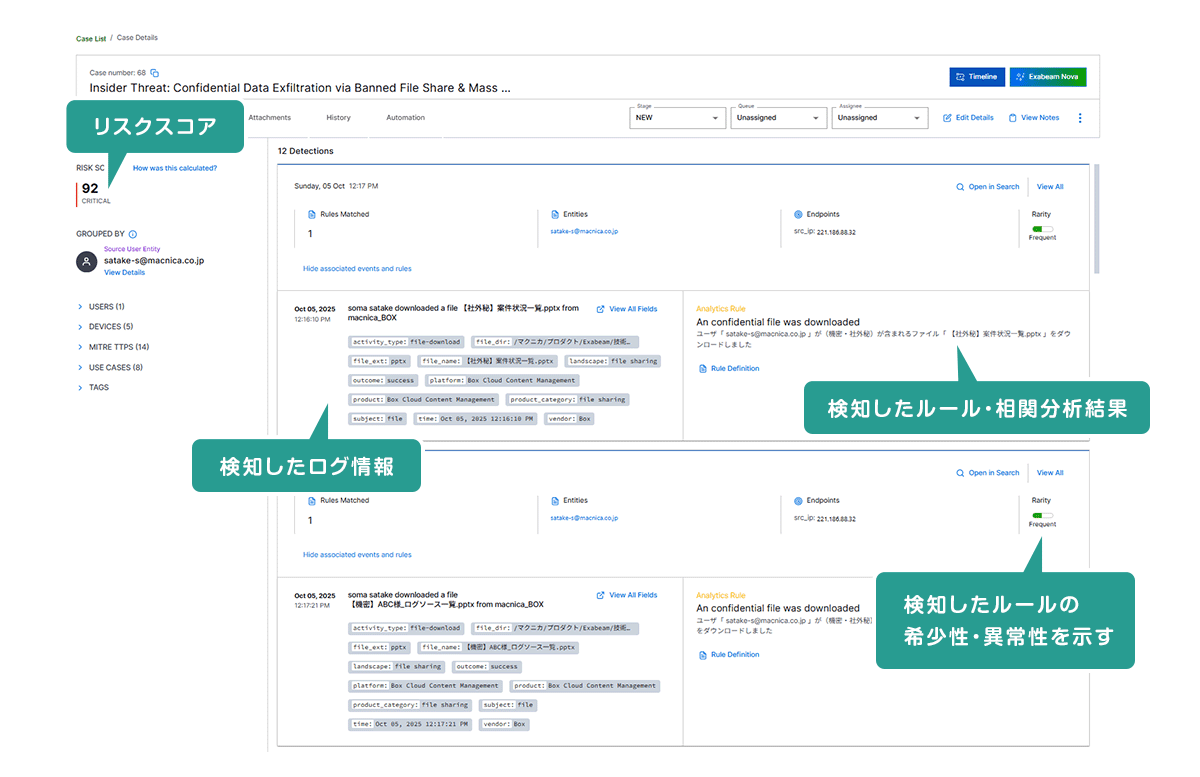Click Open in Search in first detection
The width and height of the screenshot is (1200, 777).
click(x=987, y=187)
